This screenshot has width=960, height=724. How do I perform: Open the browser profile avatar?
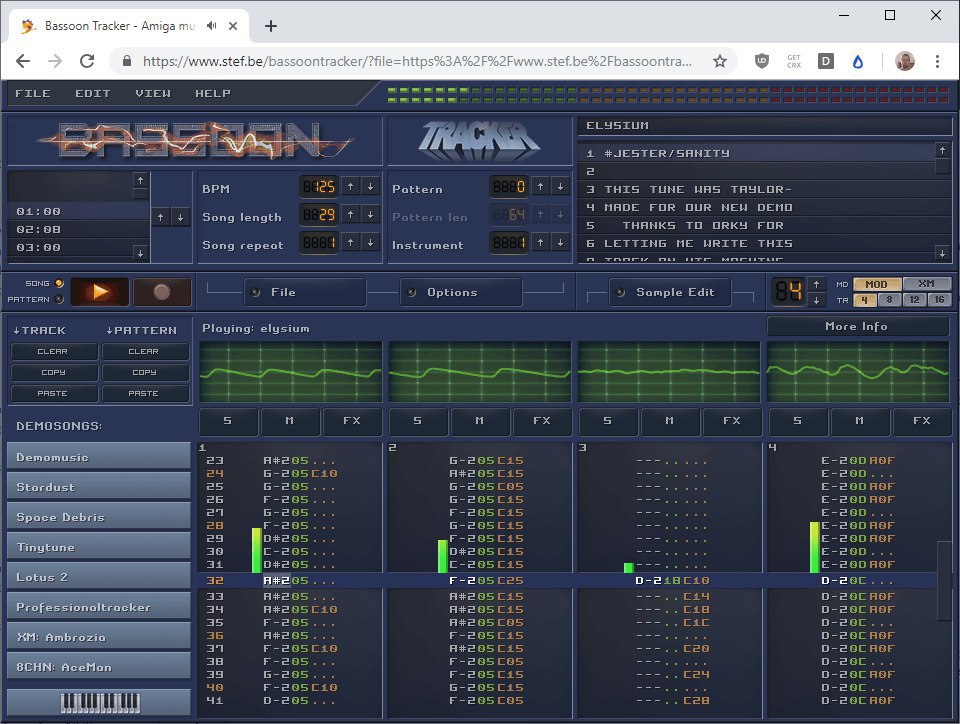tap(904, 61)
